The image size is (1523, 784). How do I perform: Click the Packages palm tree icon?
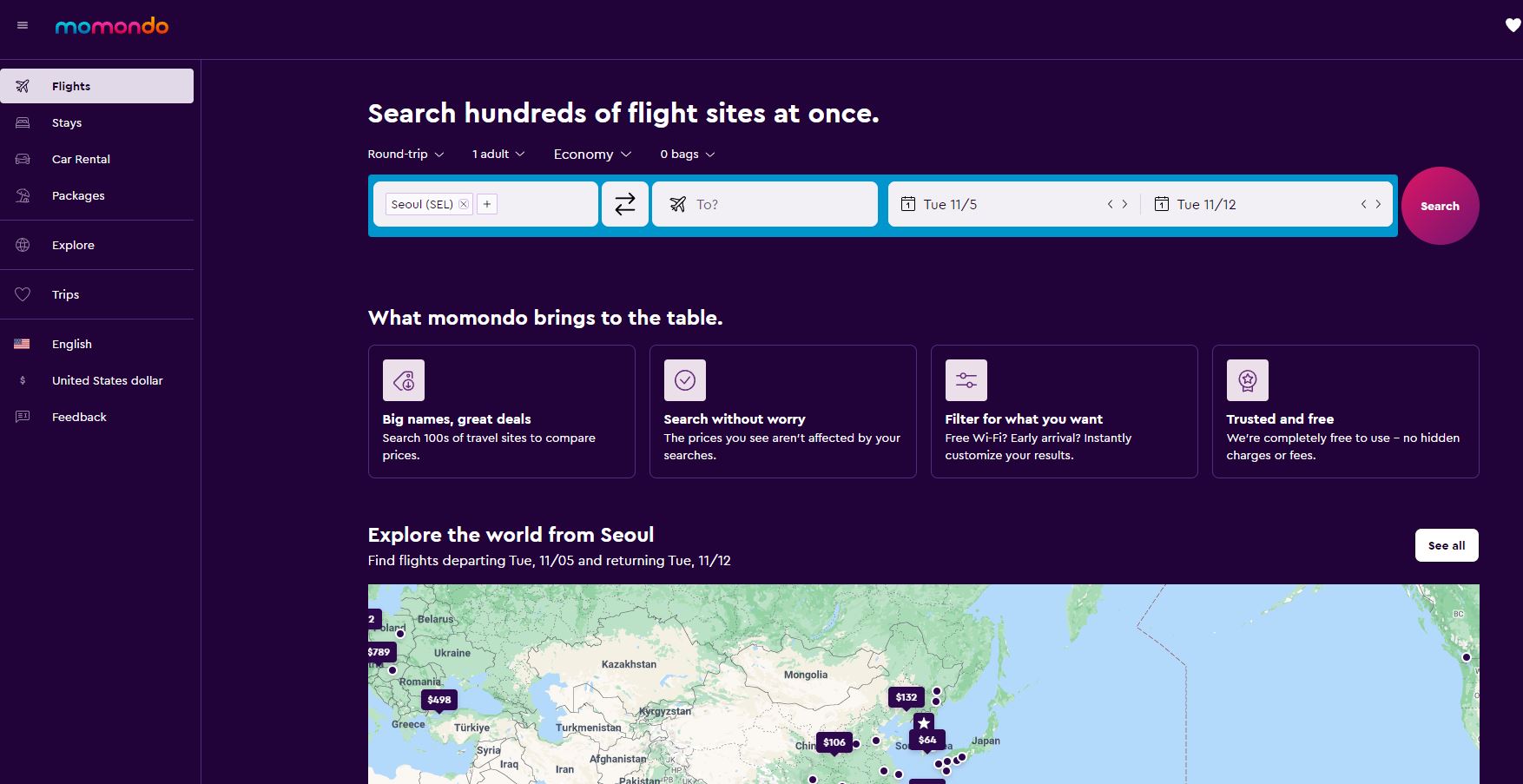click(23, 195)
